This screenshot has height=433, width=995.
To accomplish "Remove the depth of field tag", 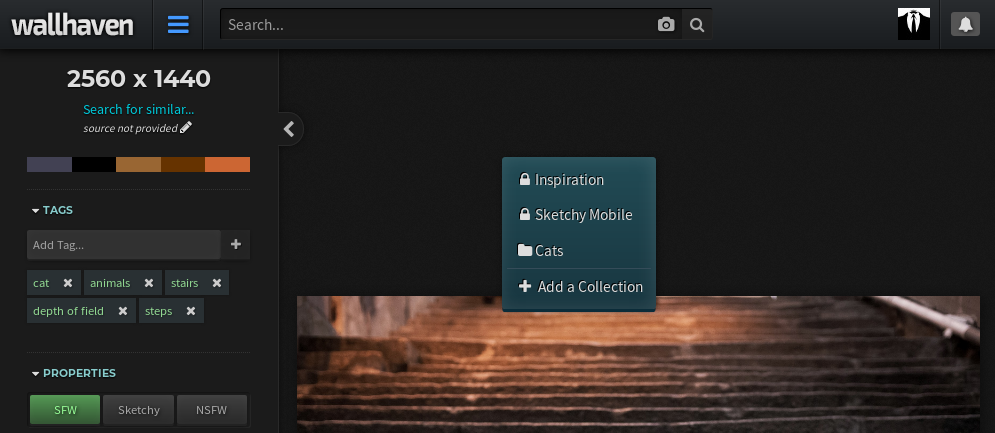I will tap(123, 311).
